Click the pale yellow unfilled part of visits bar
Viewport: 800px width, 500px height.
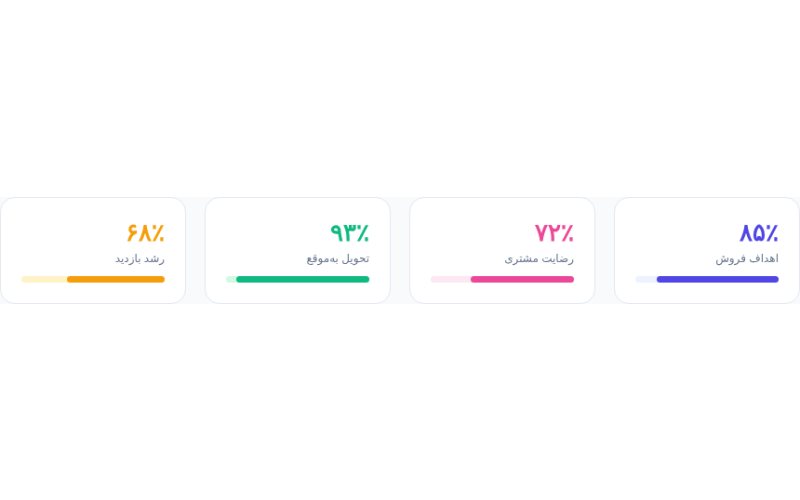44,279
